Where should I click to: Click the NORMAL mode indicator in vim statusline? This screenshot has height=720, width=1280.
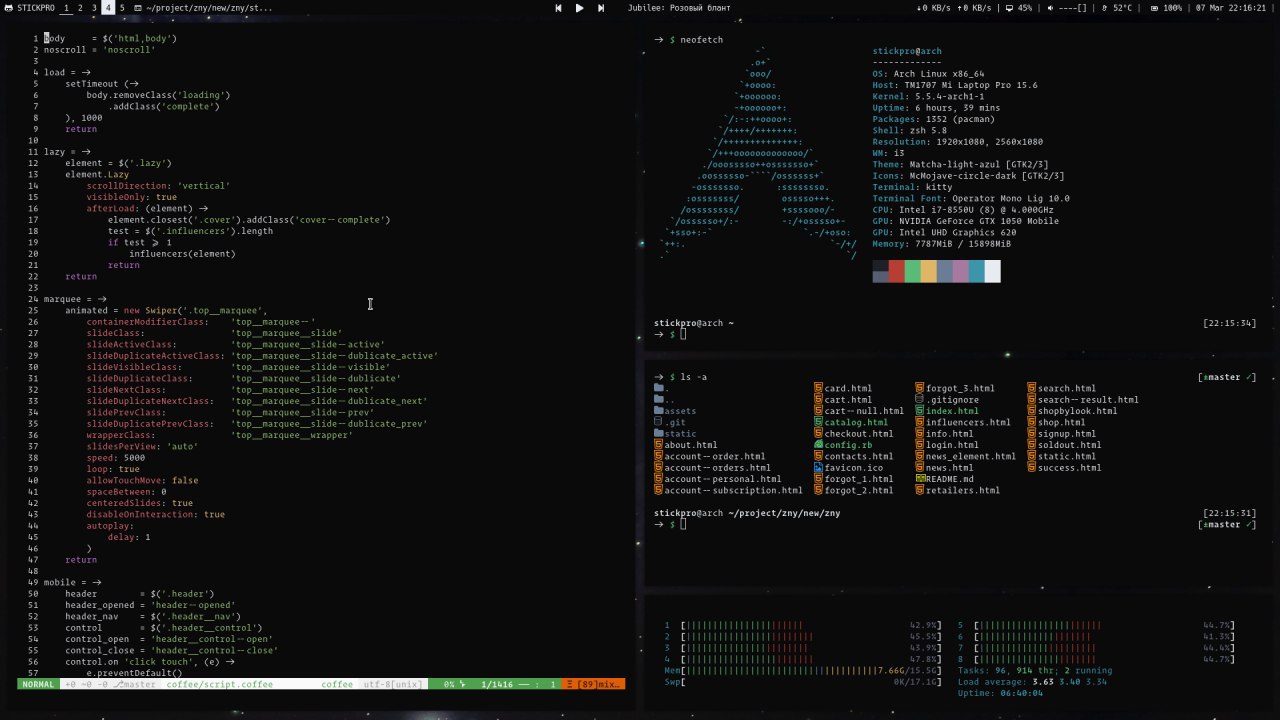point(38,684)
